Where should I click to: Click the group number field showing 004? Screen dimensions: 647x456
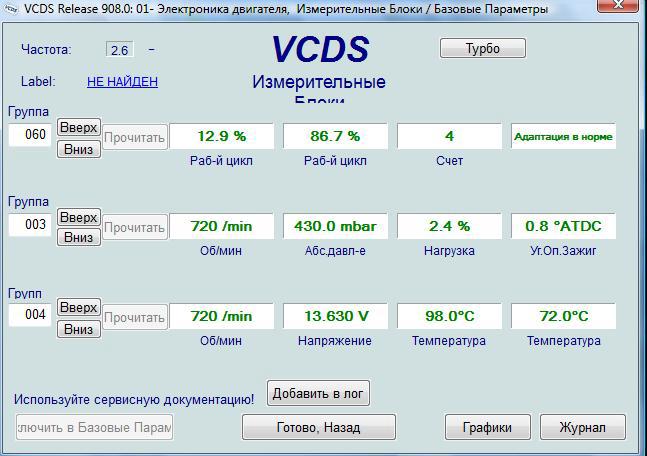[x=29, y=316]
